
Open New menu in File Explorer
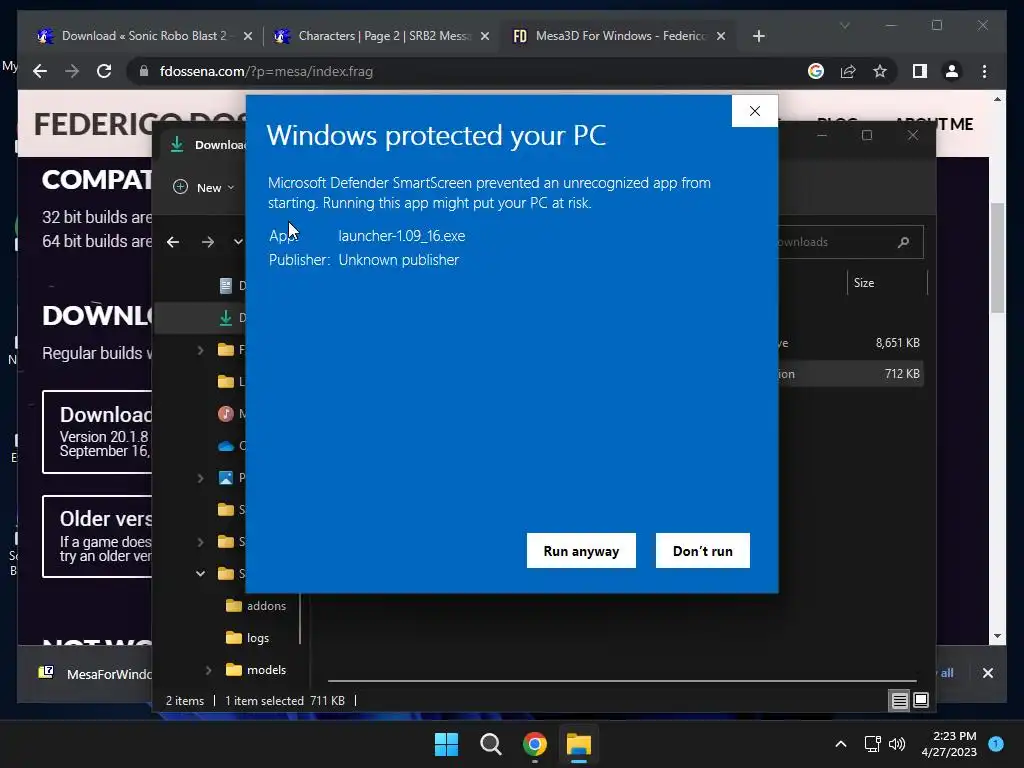203,187
